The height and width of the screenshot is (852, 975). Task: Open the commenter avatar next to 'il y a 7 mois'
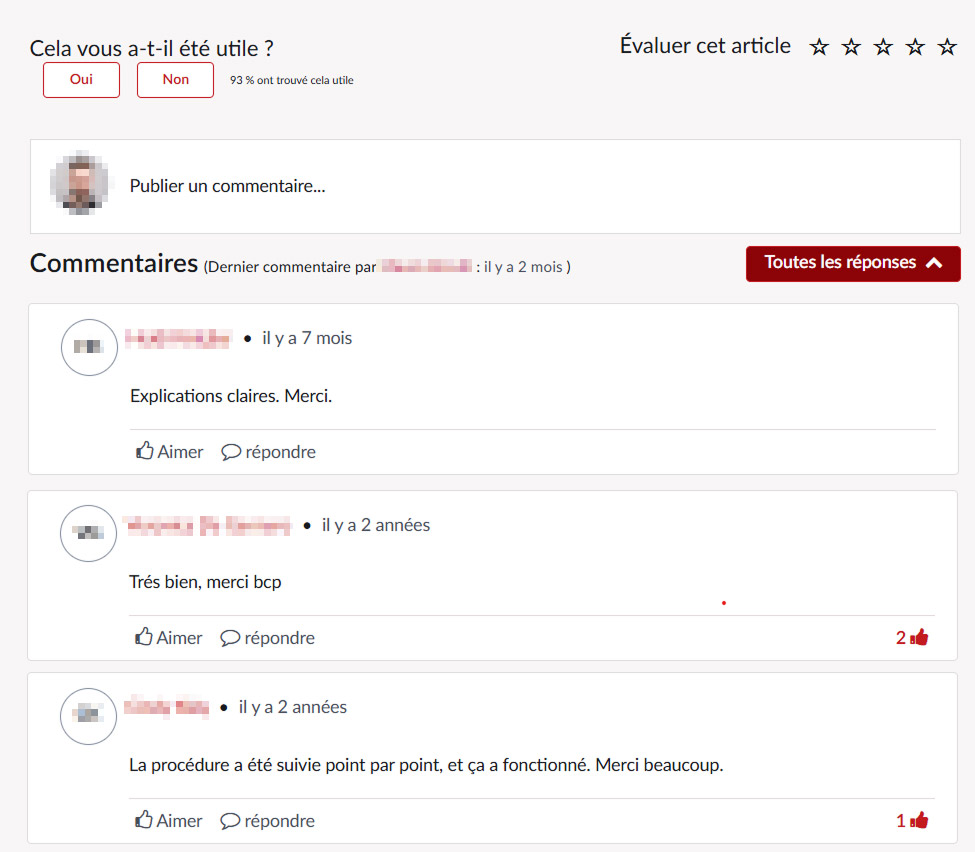click(x=89, y=347)
